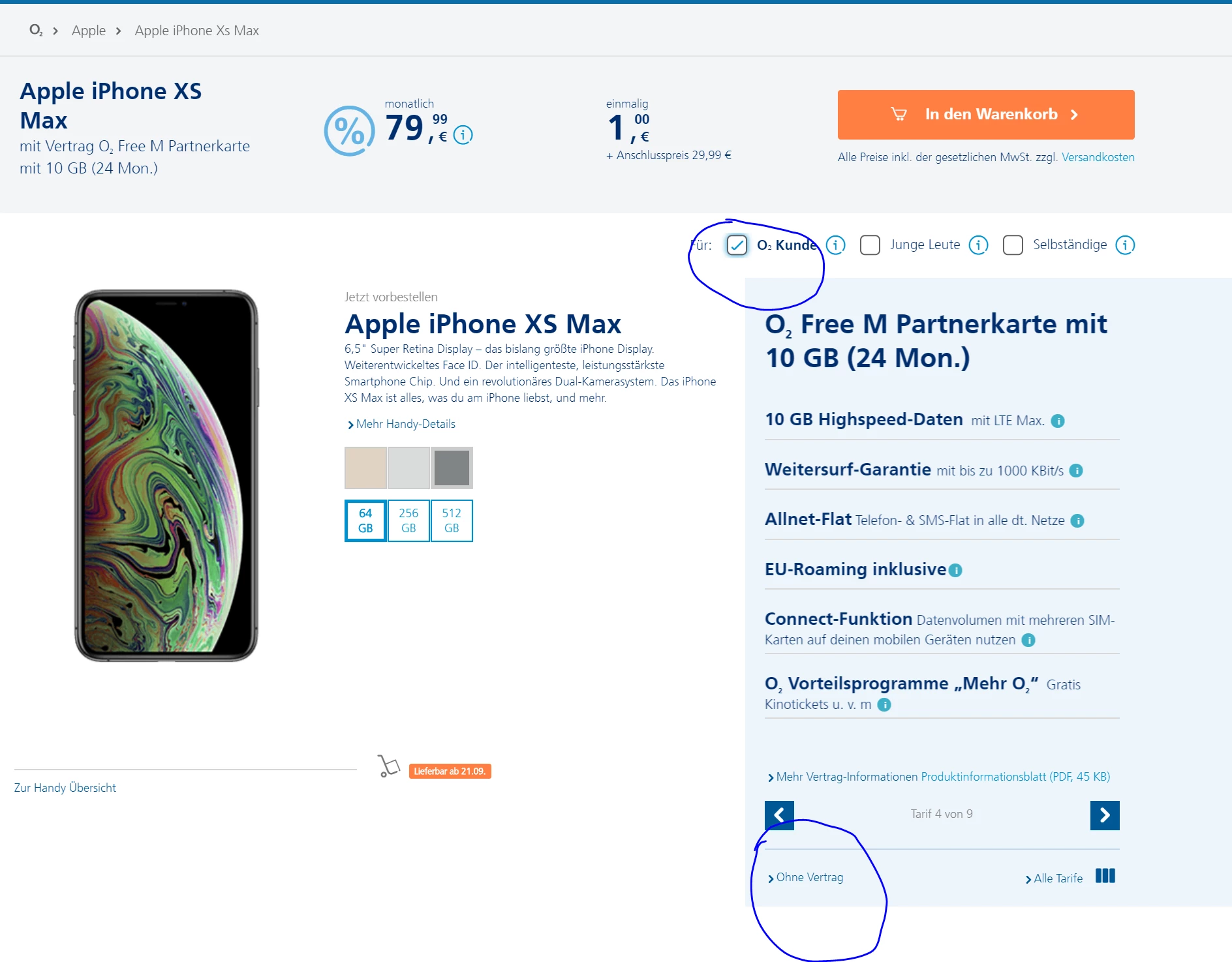Go to Zur Handy Übersicht

(65, 788)
